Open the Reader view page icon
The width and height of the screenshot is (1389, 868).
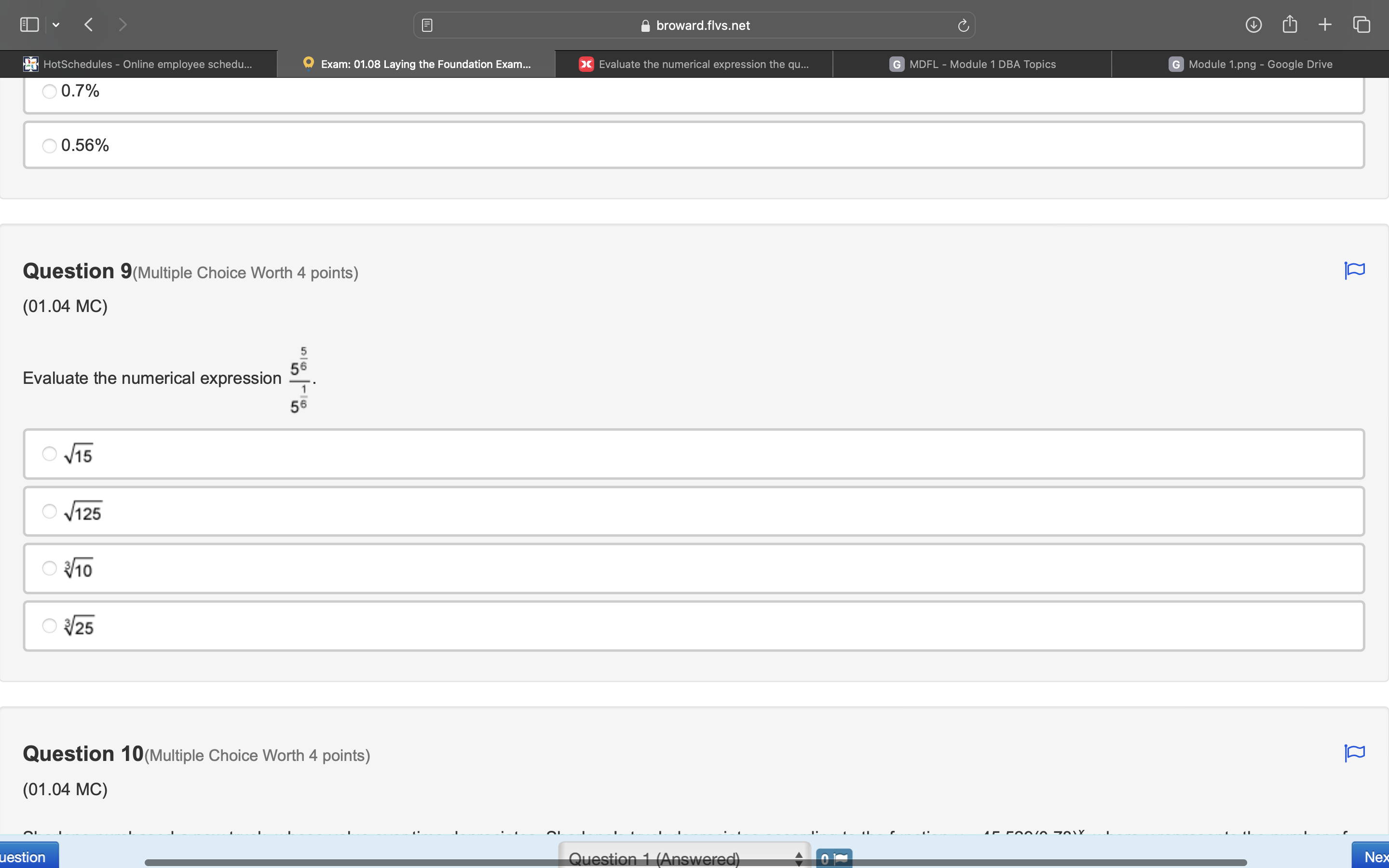(427, 25)
